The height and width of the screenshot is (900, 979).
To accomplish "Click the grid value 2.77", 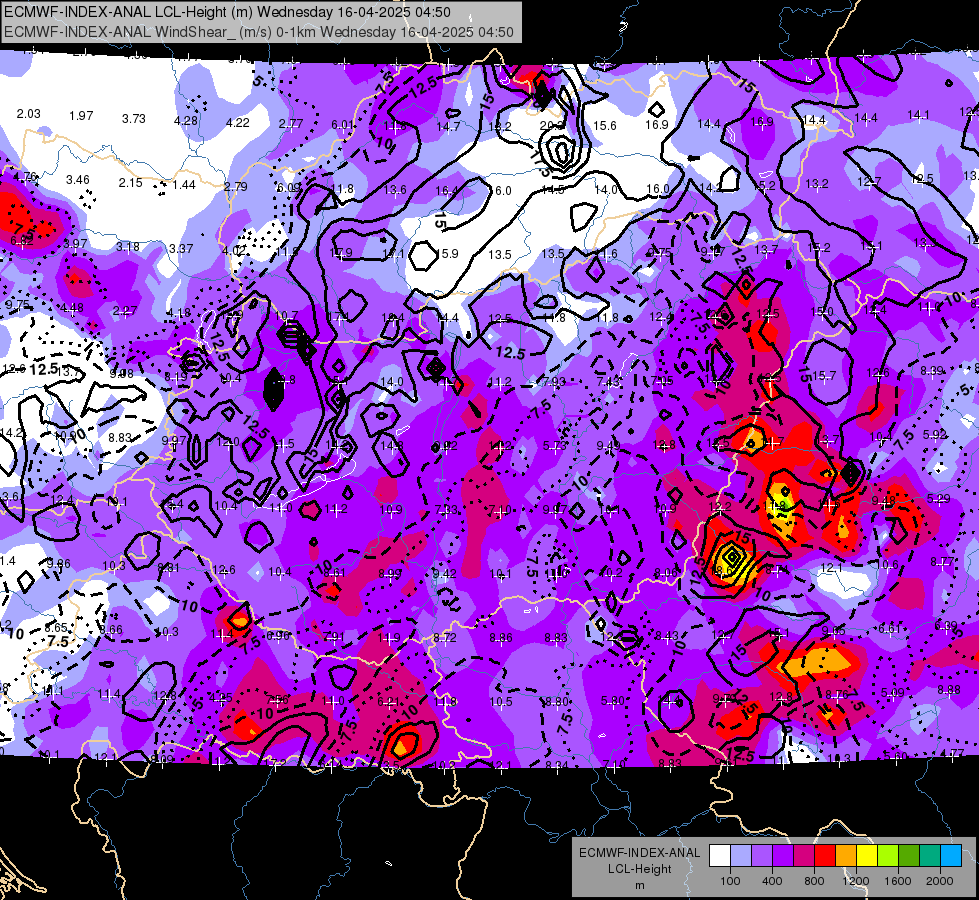I will [291, 124].
